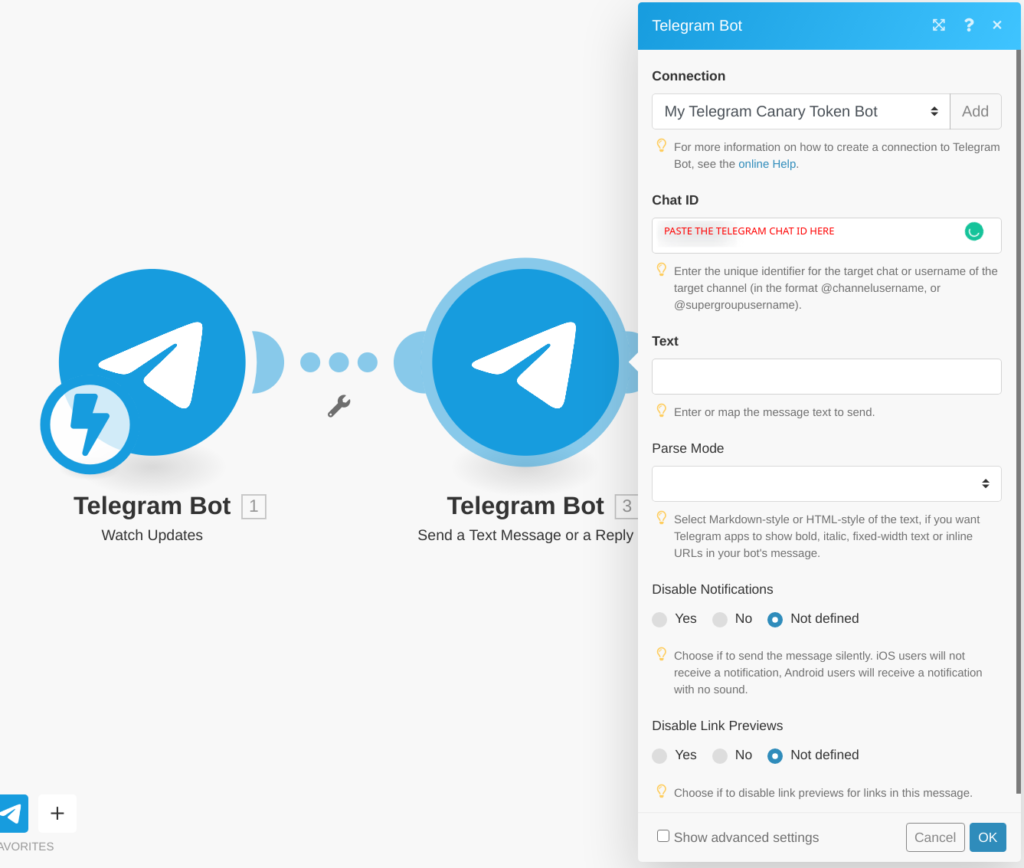Open the wrench route settings icon
Image resolution: width=1024 pixels, height=868 pixels.
(339, 406)
